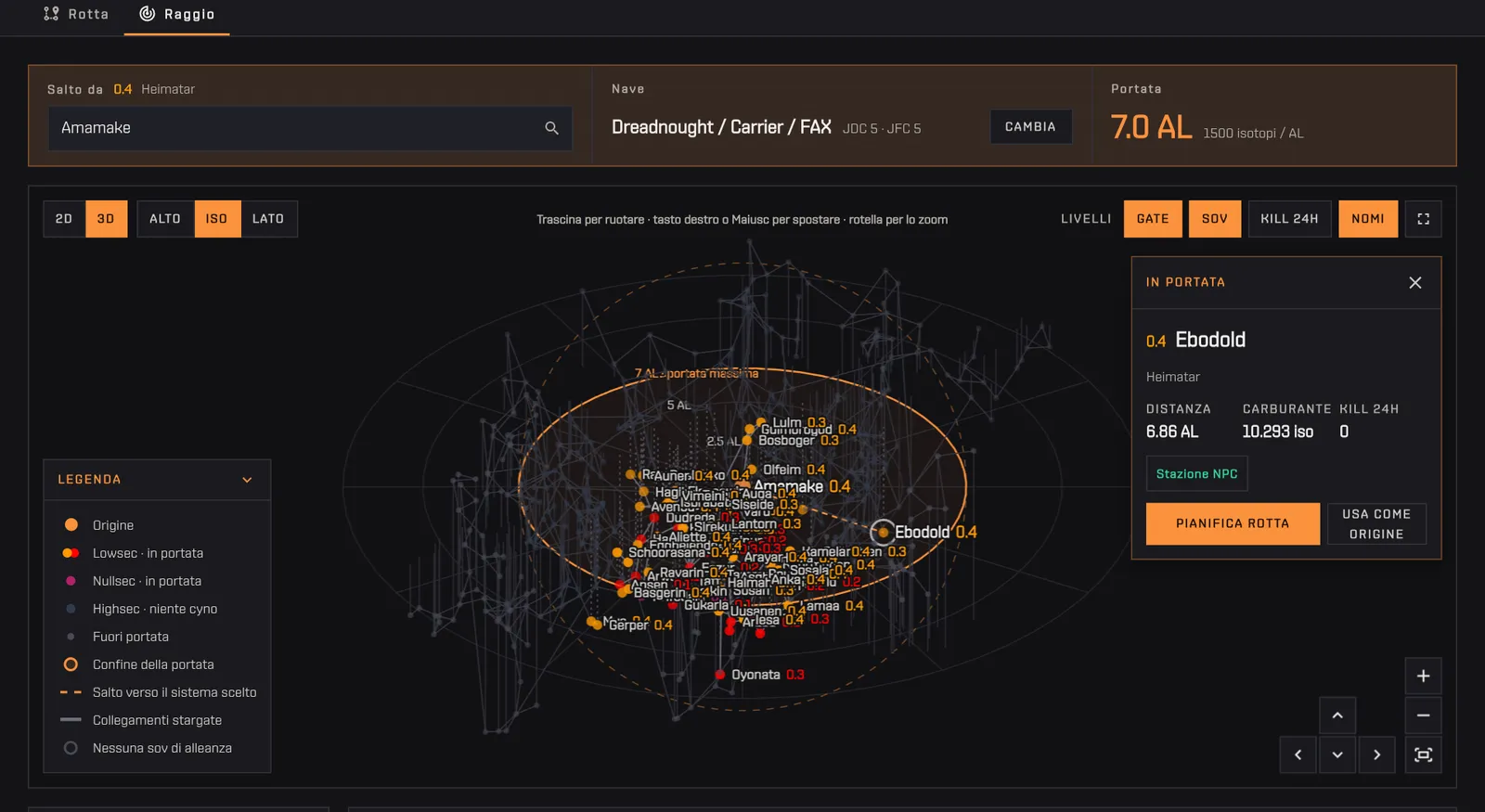Pan the map down
Image resolution: width=1485 pixels, height=812 pixels.
click(1337, 754)
